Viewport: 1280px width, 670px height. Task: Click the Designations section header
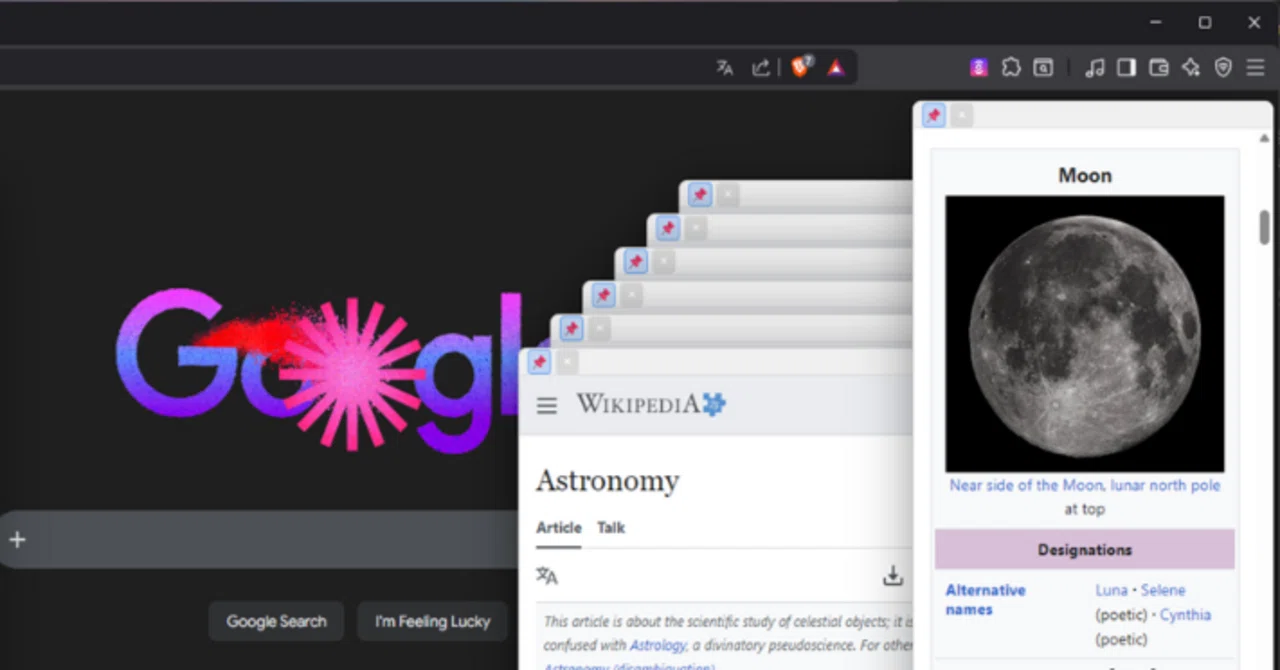coord(1085,550)
